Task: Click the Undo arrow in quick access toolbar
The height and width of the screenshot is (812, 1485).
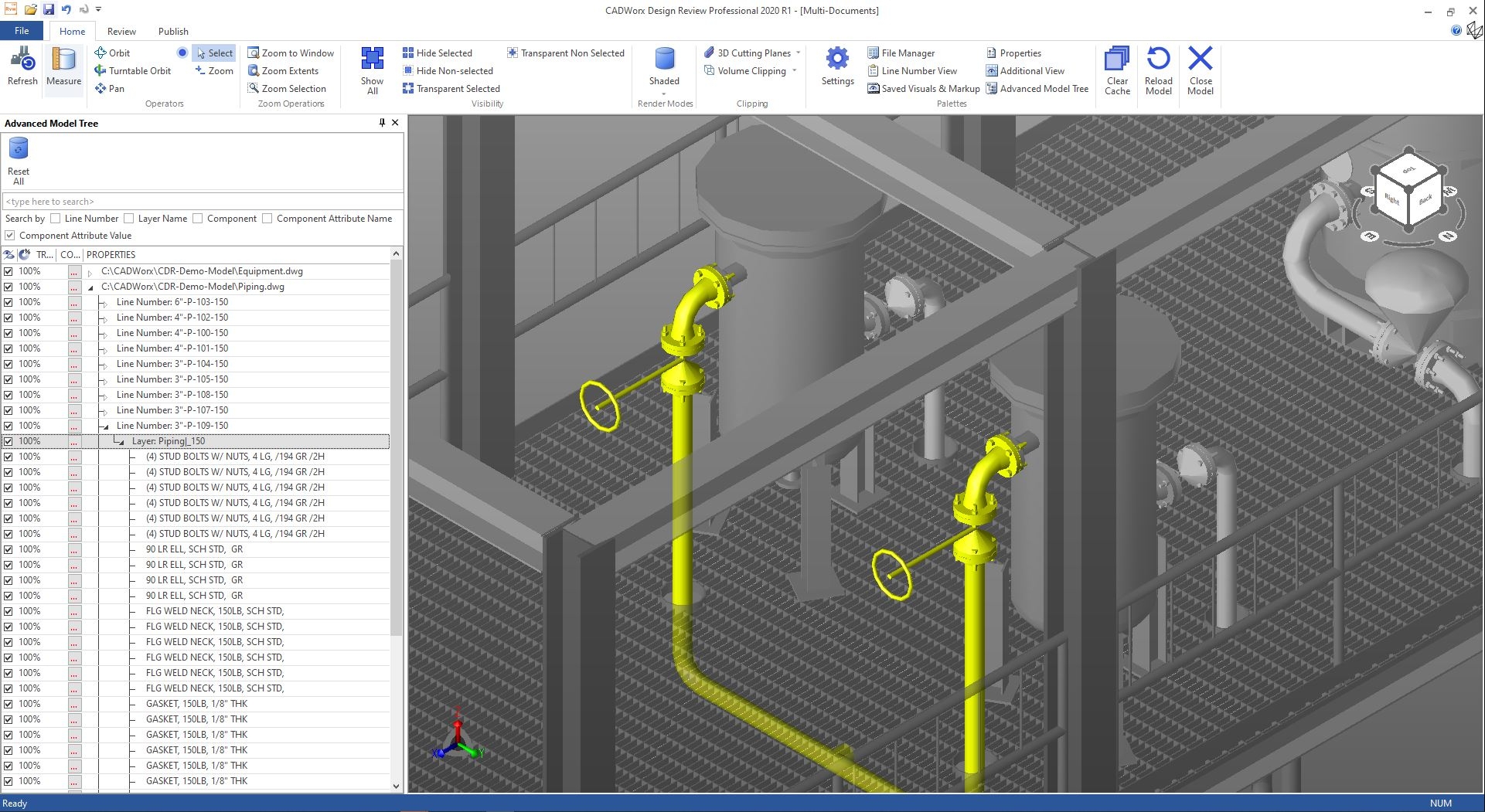Action: pyautogui.click(x=66, y=10)
